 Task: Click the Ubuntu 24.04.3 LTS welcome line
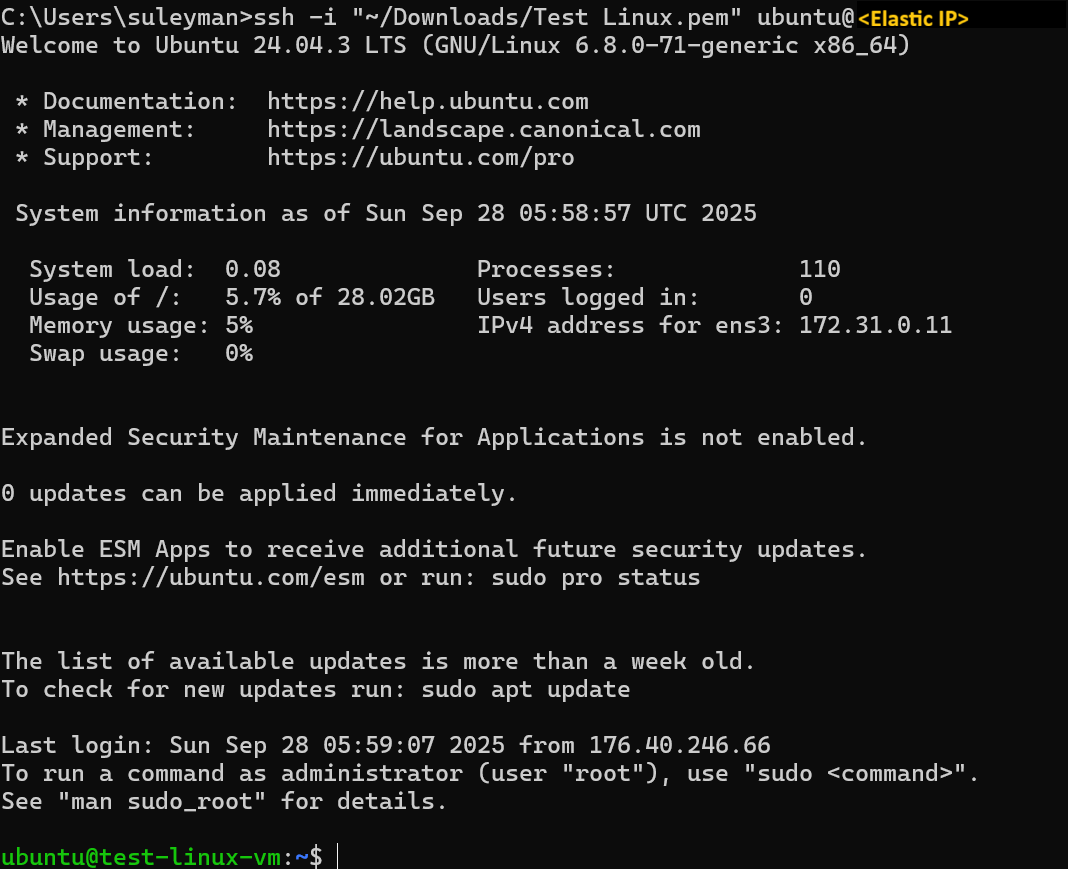450,45
